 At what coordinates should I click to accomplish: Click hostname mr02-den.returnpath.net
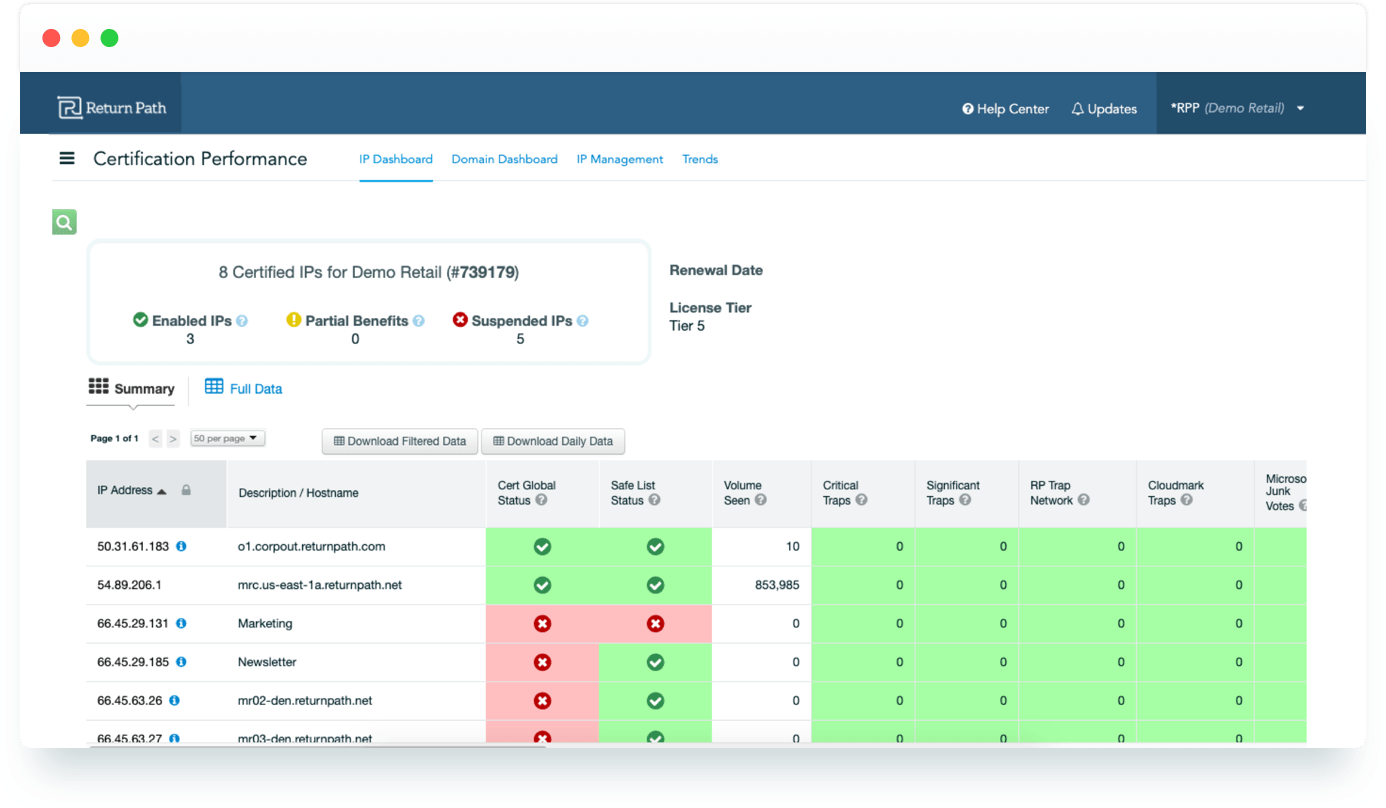(x=305, y=700)
